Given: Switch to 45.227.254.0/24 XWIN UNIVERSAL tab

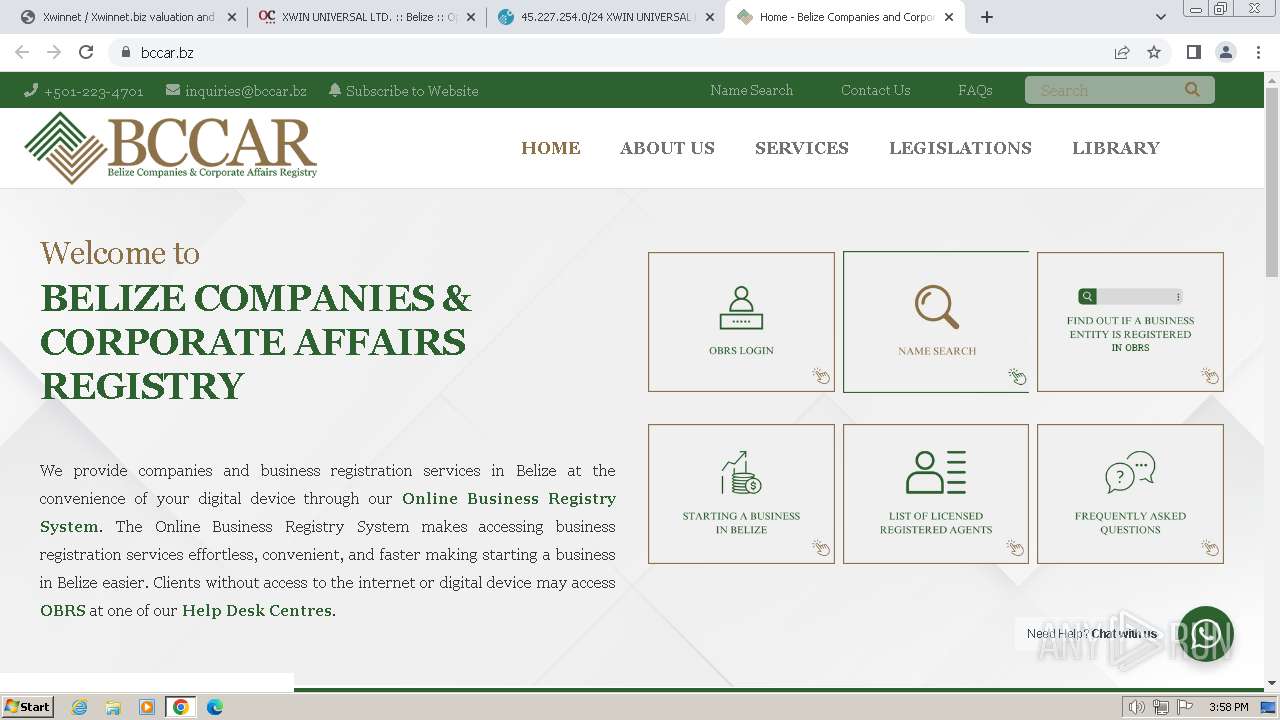Looking at the screenshot, I should 604,17.
